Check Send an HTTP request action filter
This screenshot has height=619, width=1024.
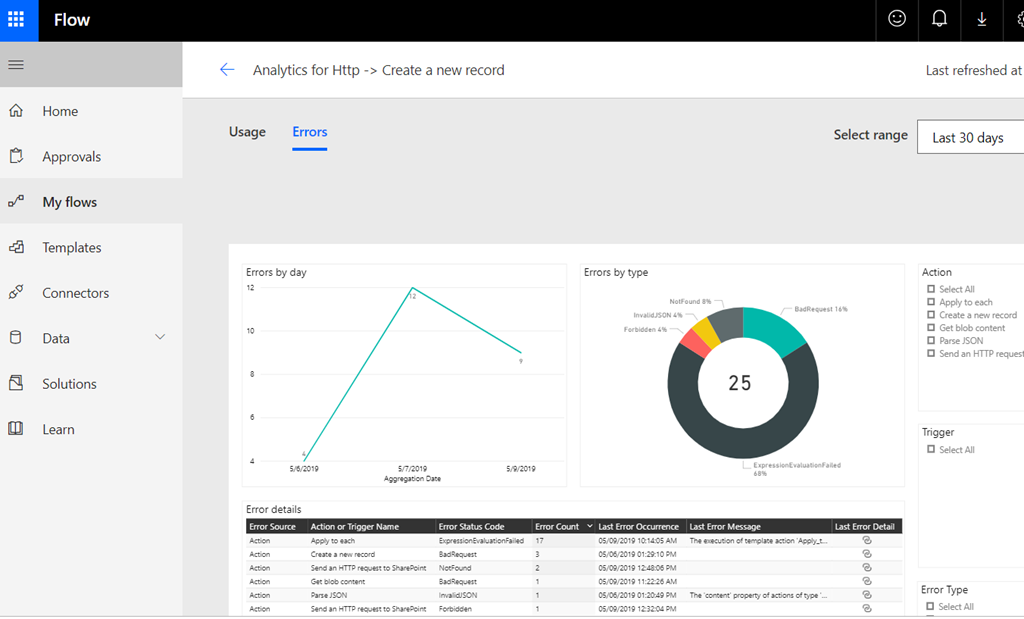click(x=931, y=353)
